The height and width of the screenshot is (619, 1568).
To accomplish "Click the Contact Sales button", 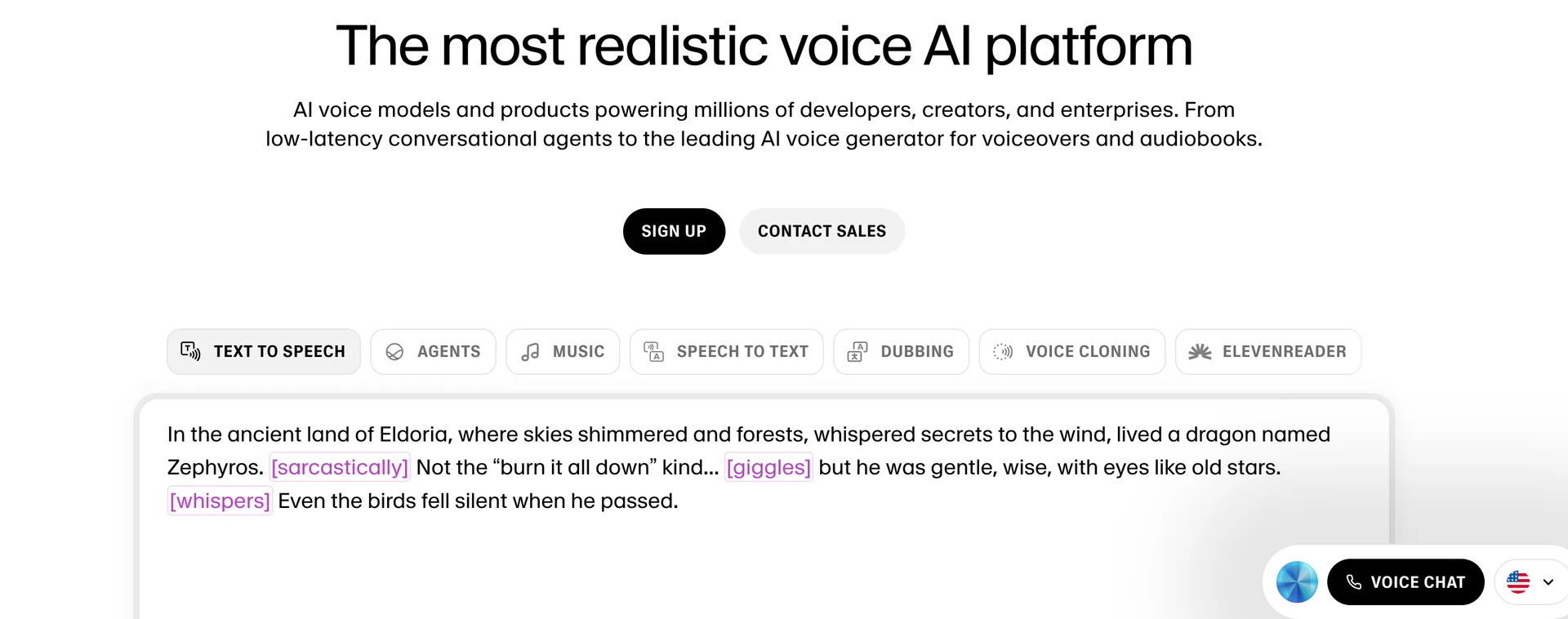I will click(x=822, y=231).
